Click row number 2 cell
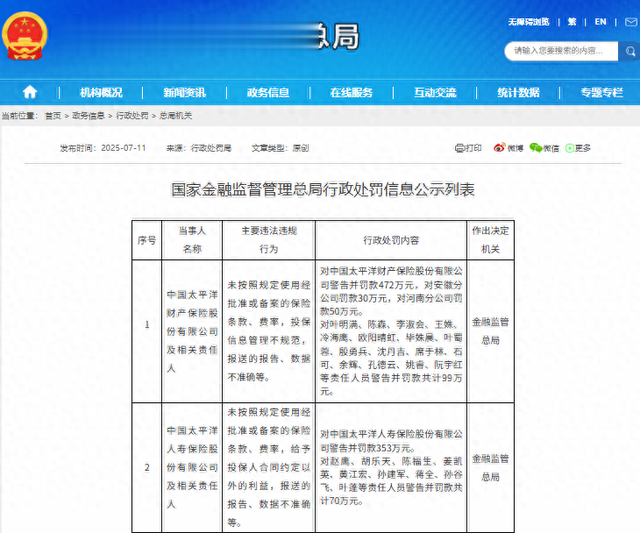Image resolution: width=640 pixels, height=533 pixels. point(147,468)
